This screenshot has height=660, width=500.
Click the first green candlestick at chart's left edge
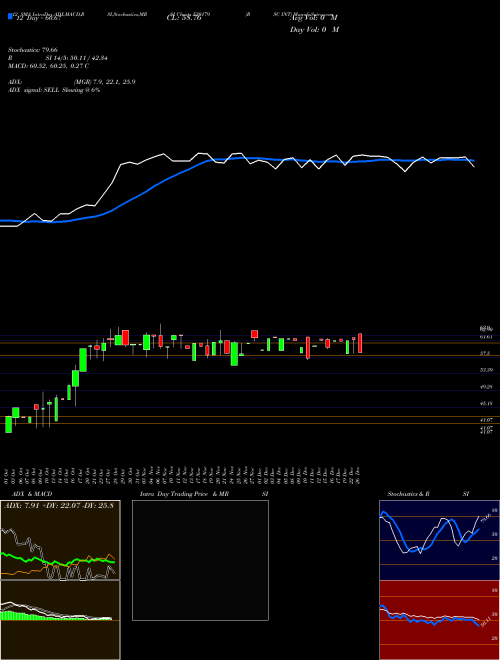click(x=8, y=424)
